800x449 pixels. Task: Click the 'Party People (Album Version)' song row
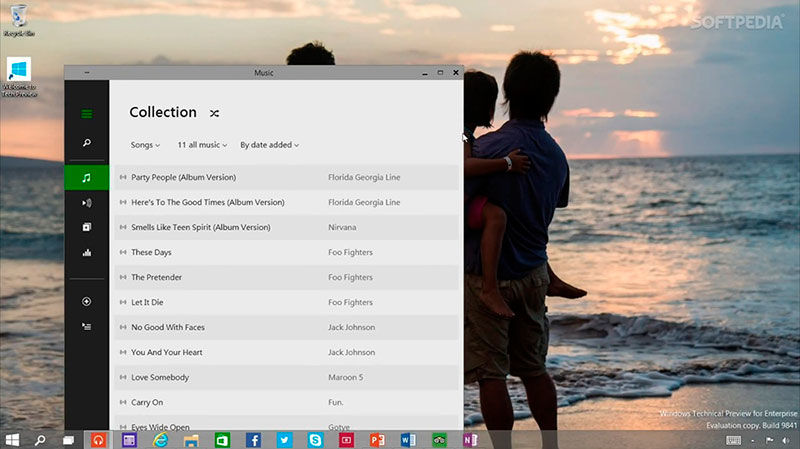183,177
